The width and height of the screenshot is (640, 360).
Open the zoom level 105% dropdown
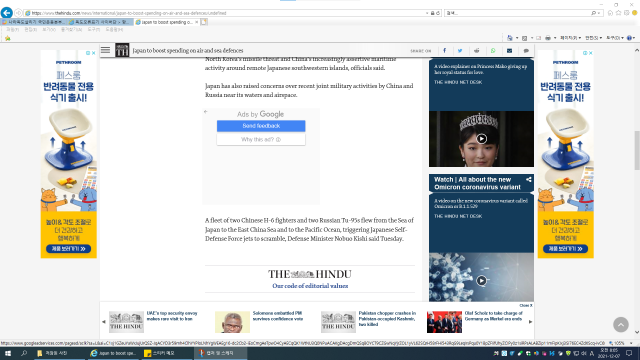click(631, 343)
